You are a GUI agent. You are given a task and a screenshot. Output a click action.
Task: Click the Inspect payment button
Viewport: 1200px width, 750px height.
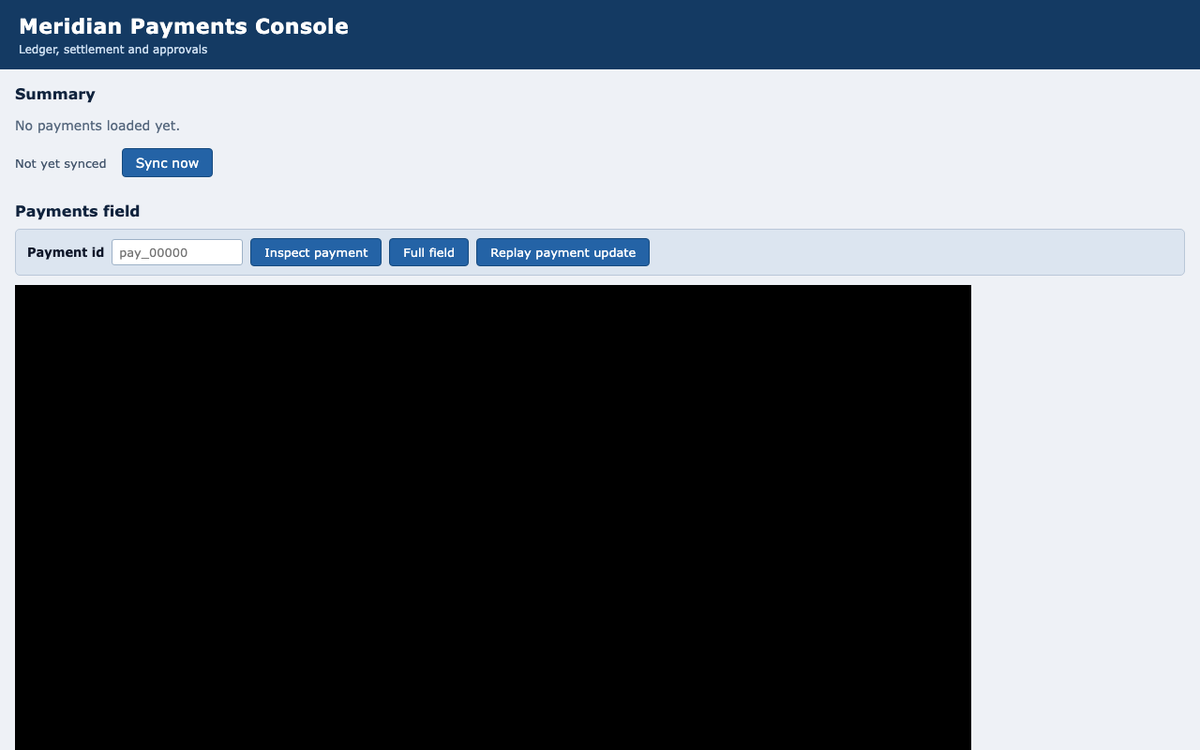click(x=316, y=252)
